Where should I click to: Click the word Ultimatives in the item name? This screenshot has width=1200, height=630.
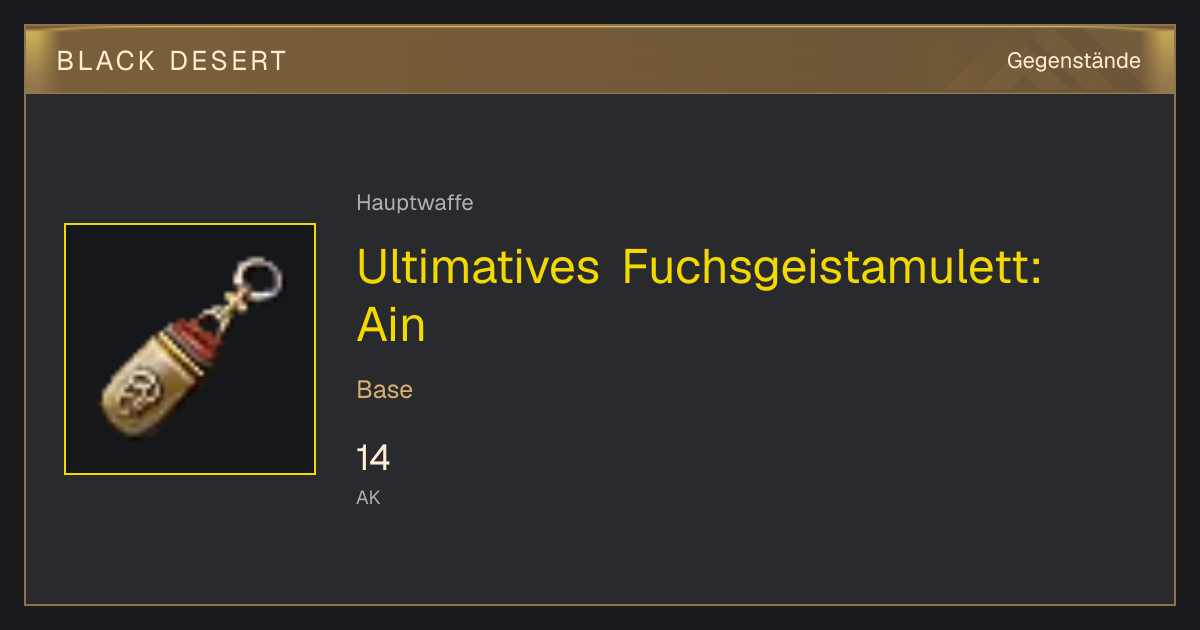point(477,268)
